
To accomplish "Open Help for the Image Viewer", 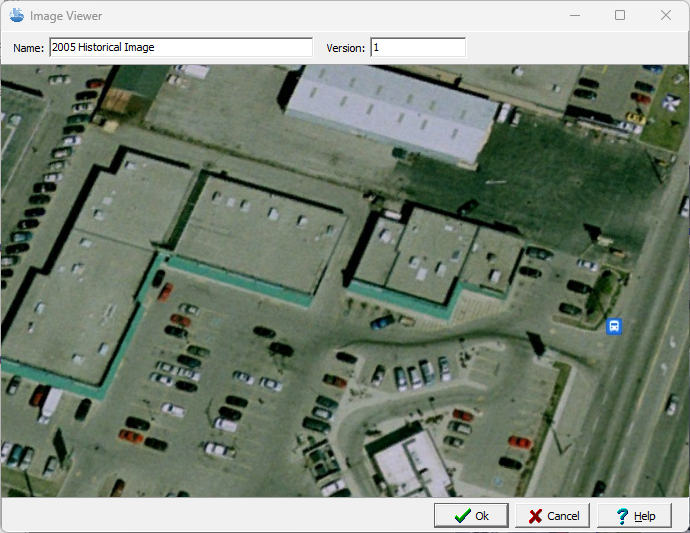I will click(634, 516).
